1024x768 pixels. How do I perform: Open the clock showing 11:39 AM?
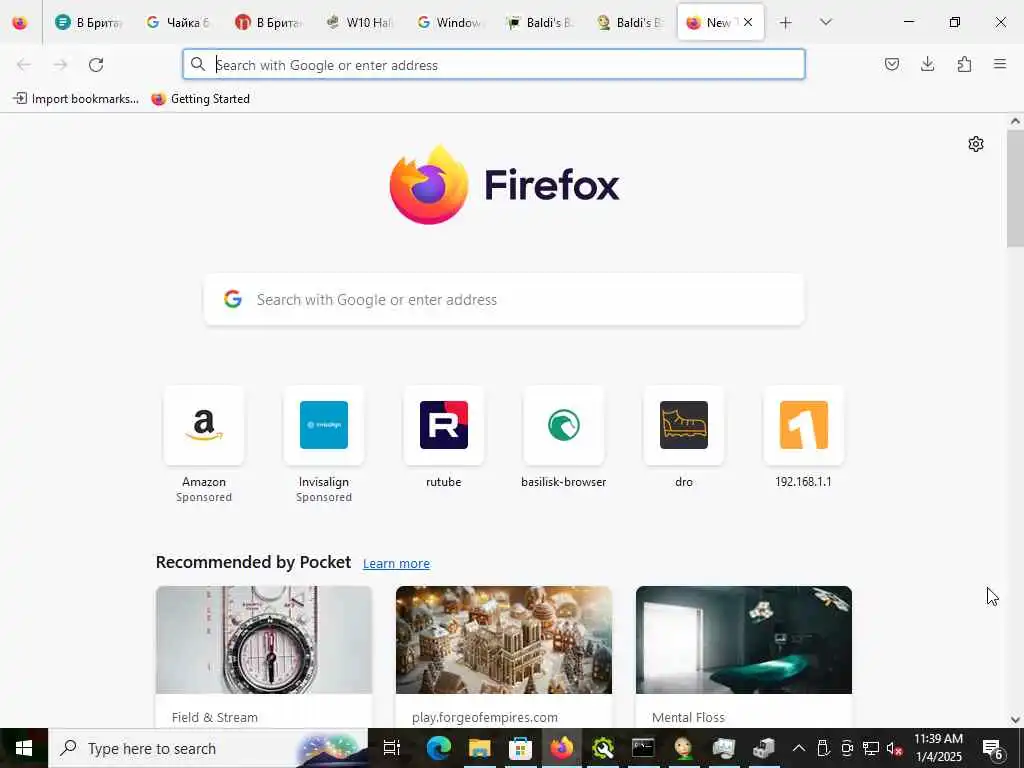[x=938, y=748]
